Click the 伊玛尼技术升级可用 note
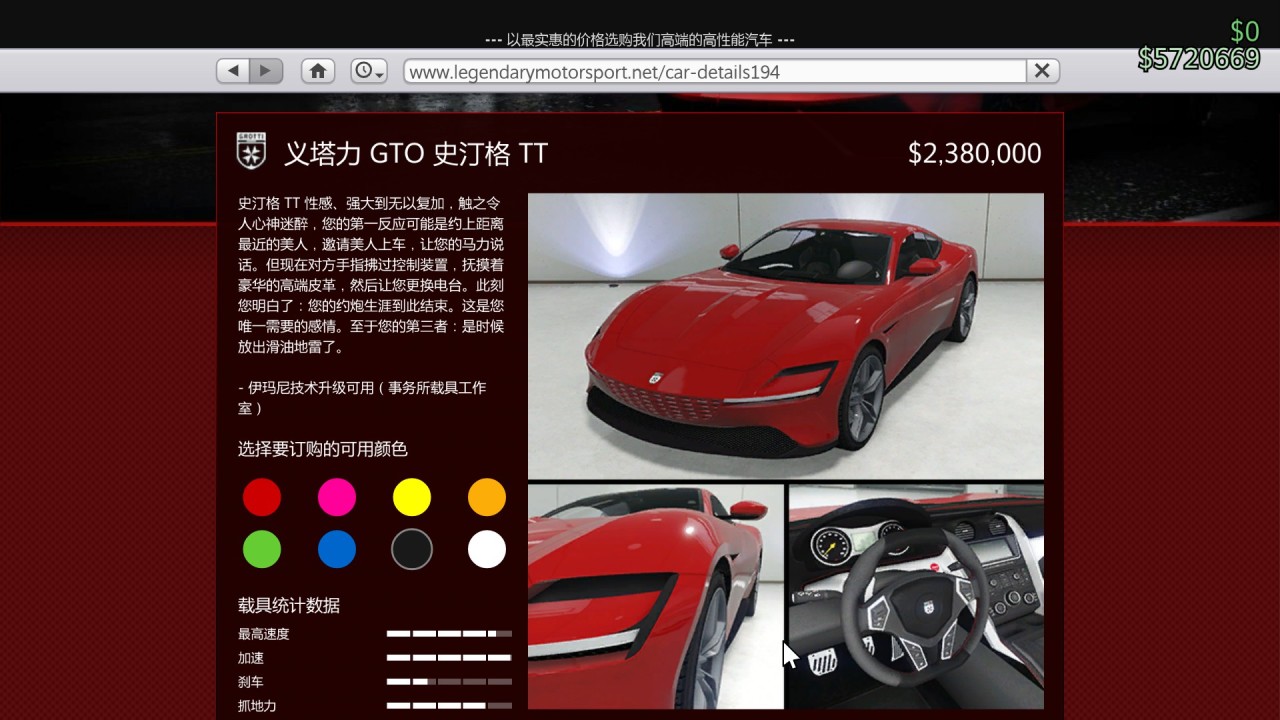The height and width of the screenshot is (720, 1280). click(362, 398)
